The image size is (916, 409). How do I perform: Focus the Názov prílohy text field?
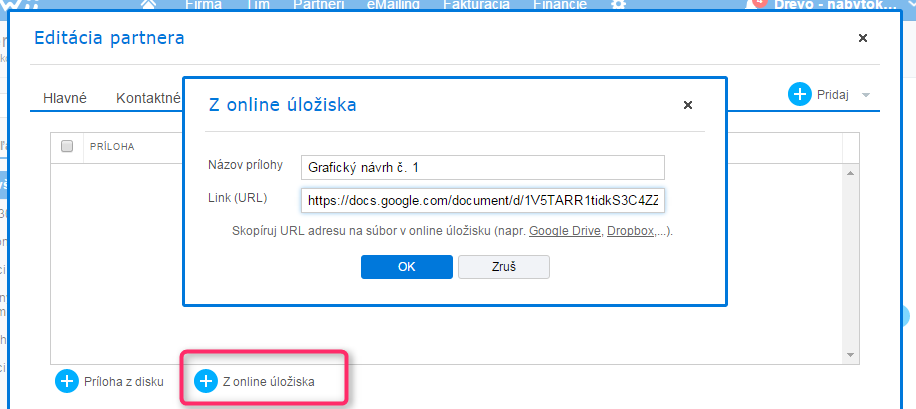point(483,168)
